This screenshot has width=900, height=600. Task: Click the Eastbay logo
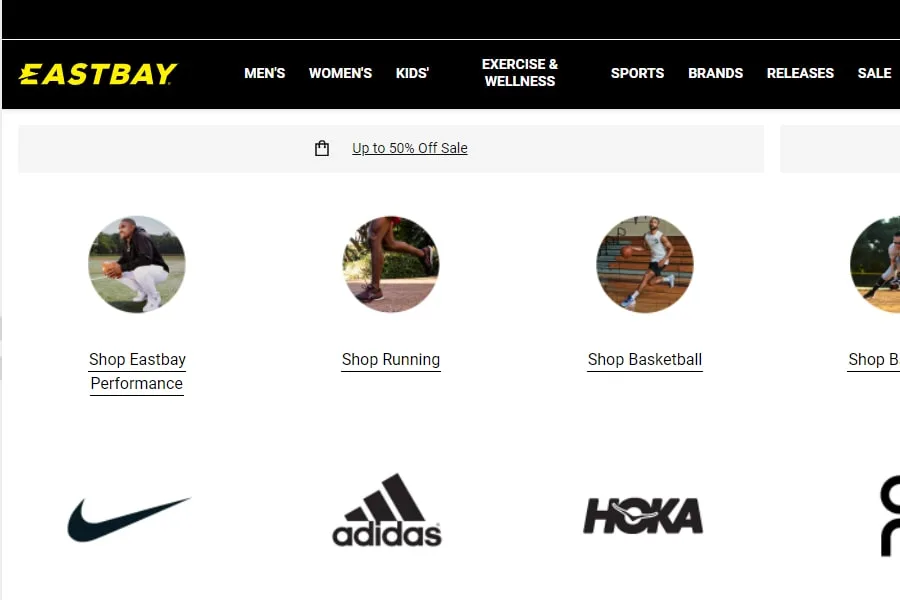click(98, 73)
